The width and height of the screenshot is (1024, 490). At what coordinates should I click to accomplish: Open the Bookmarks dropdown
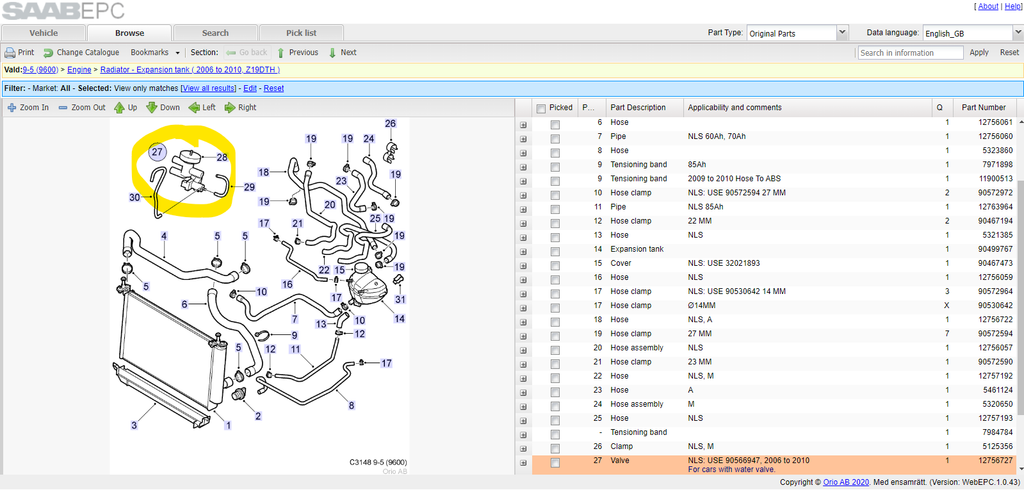pyautogui.click(x=155, y=52)
